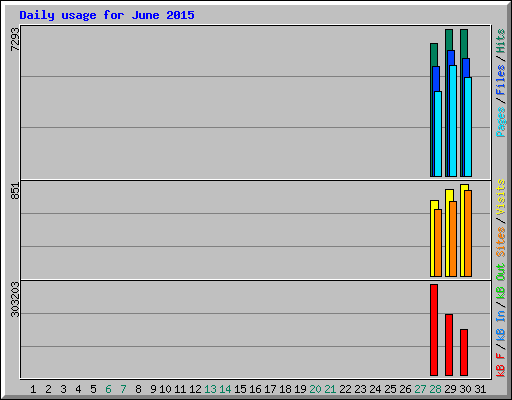Select the 303203 bottom axis value
This screenshot has width=512, height=400.
[x=15, y=299]
